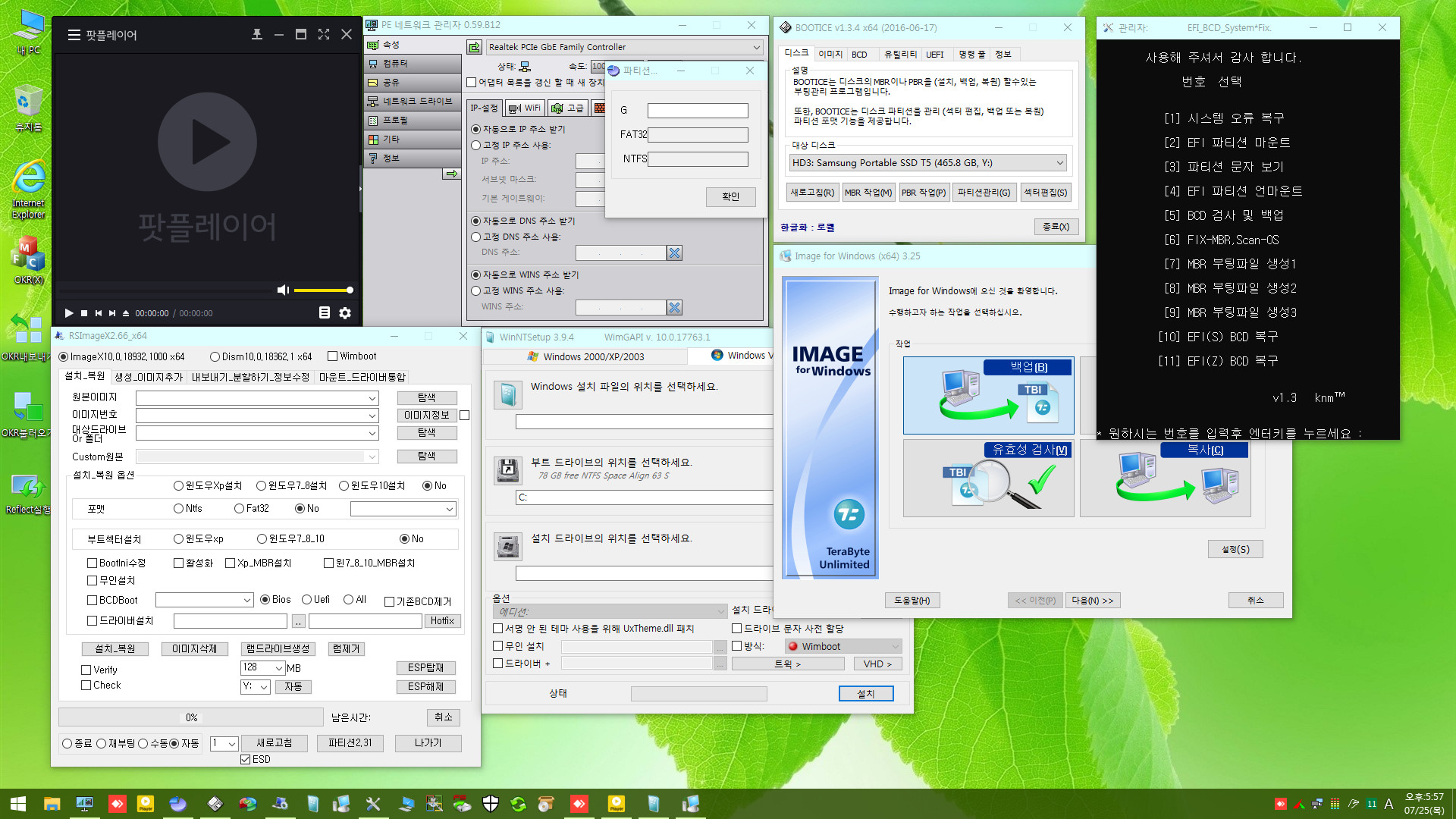Click the FAT32 input field in 파티션 dialog
The image size is (1456, 819).
tap(698, 135)
